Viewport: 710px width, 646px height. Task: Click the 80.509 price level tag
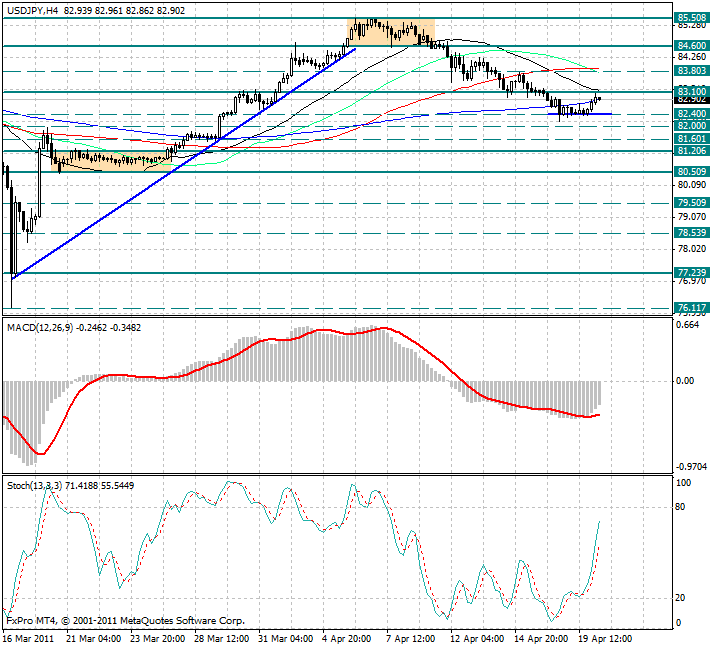[x=691, y=172]
